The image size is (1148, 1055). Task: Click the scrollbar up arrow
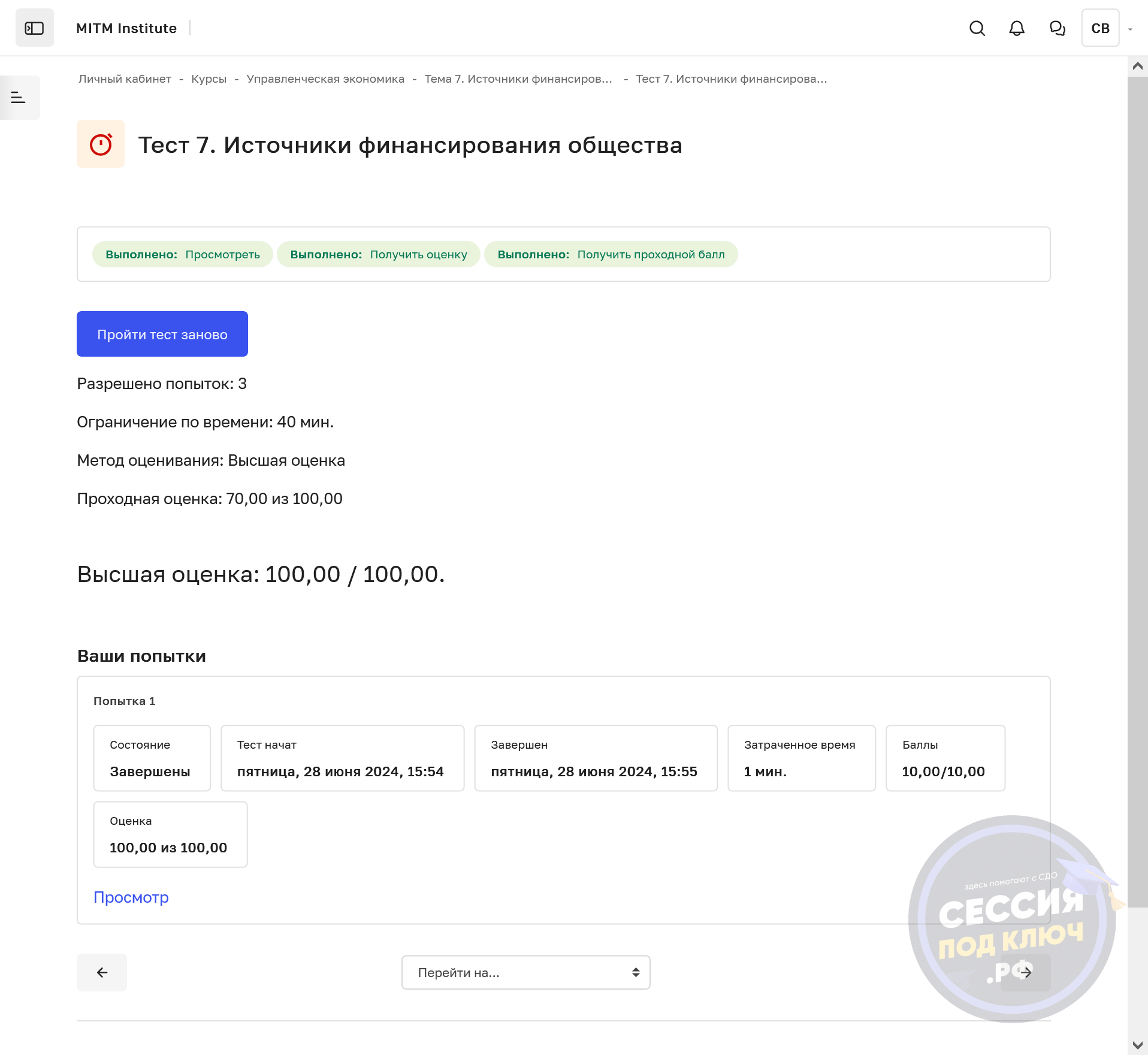[x=1137, y=66]
